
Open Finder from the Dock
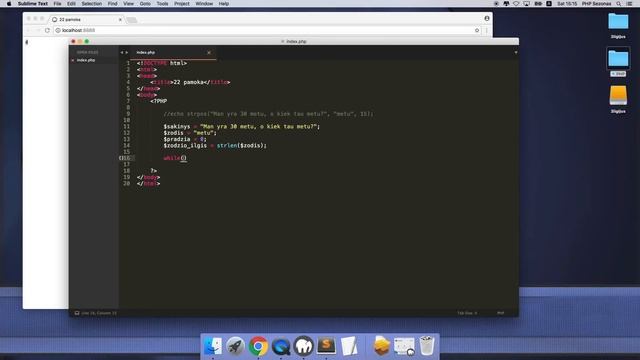pyautogui.click(x=213, y=346)
